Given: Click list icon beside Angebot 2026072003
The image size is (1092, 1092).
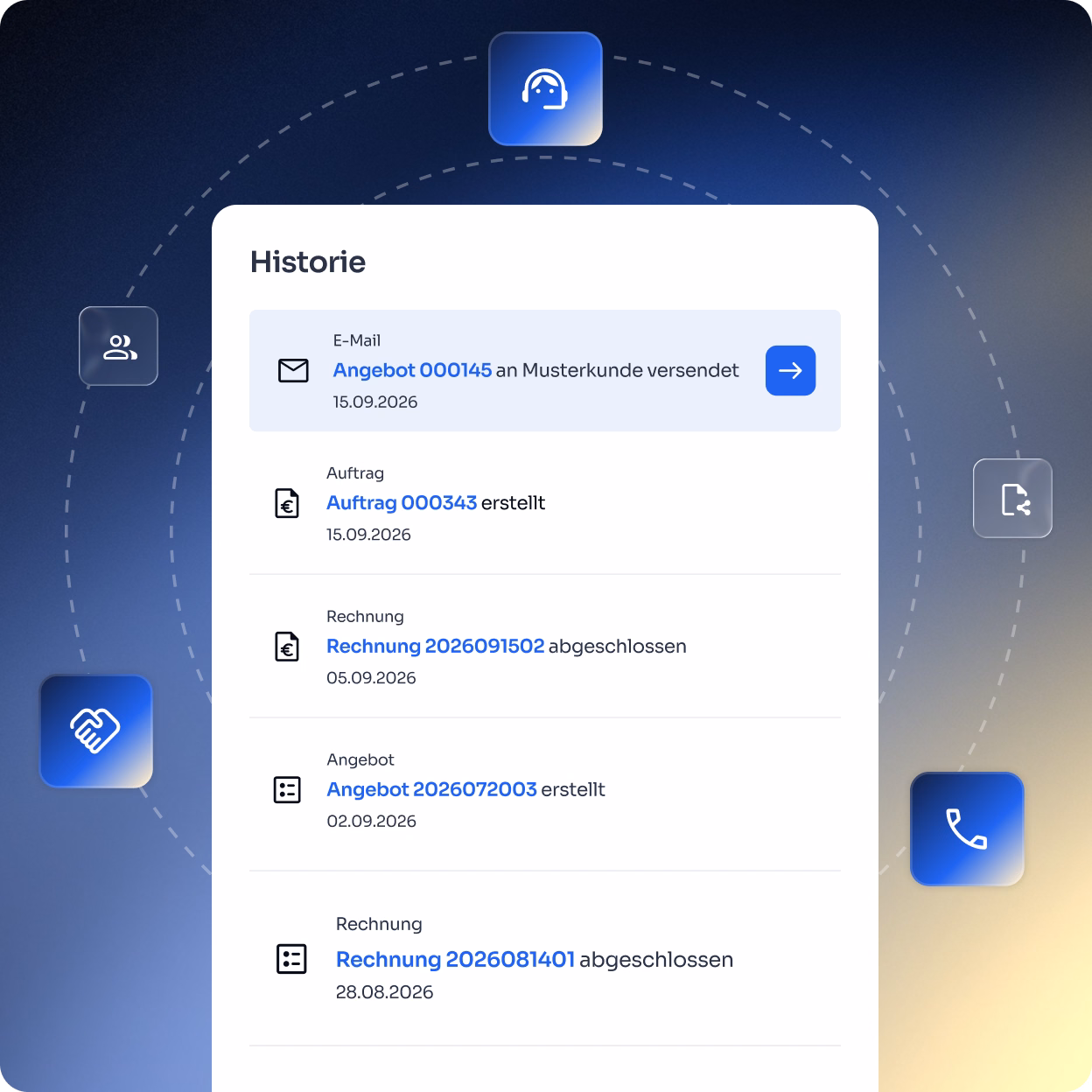Looking at the screenshot, I should click(x=287, y=790).
